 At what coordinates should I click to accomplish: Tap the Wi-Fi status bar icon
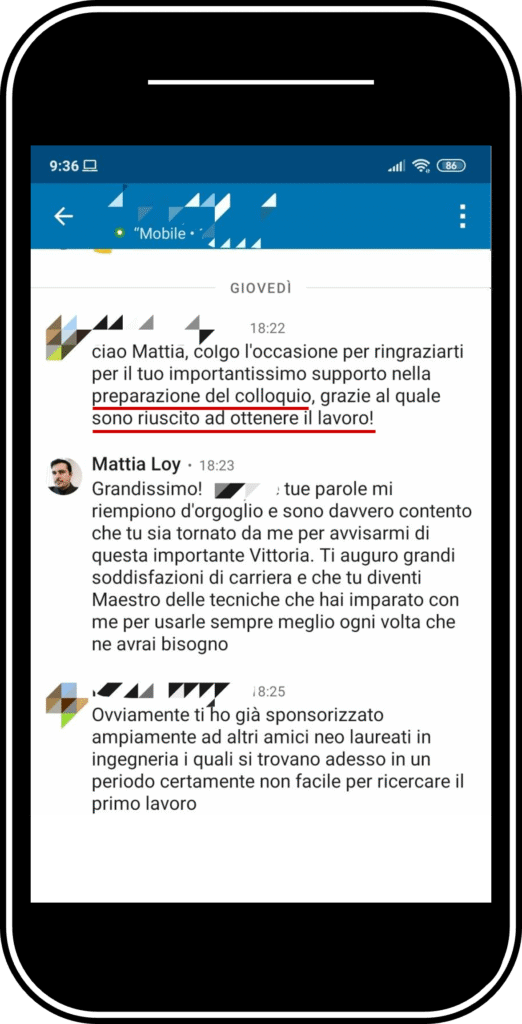421,166
